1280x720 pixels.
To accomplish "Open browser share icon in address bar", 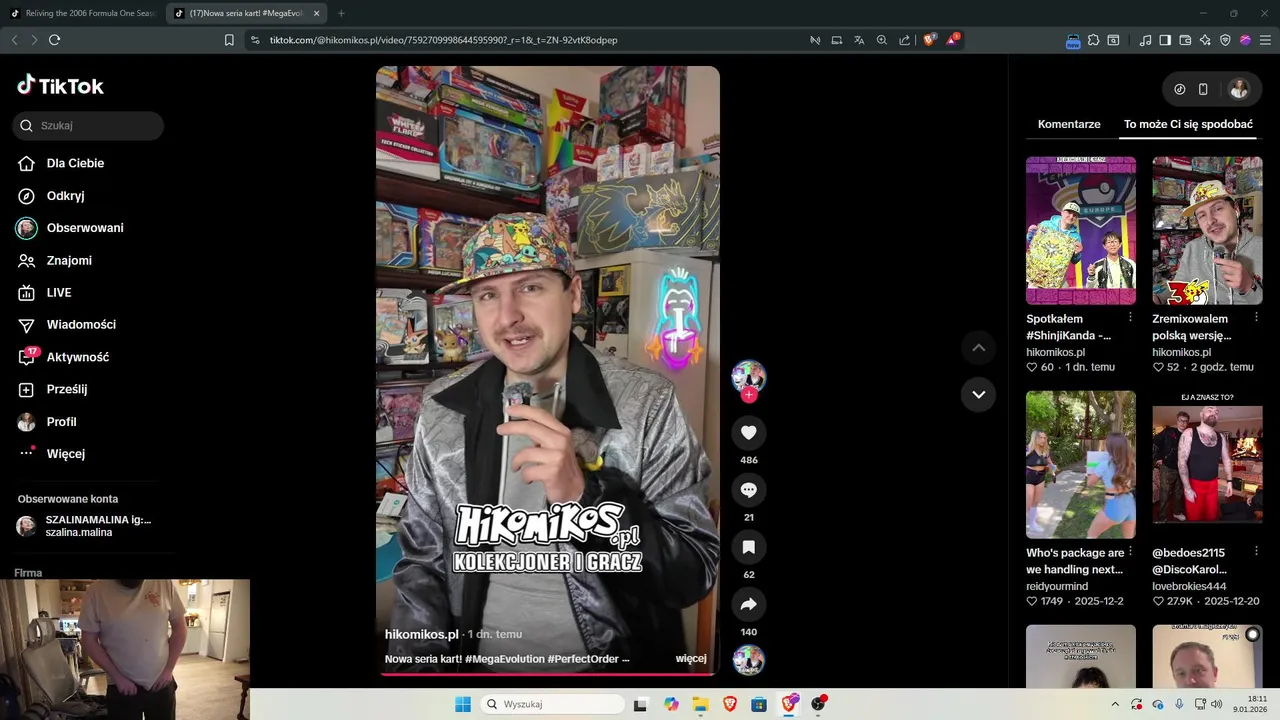I will (905, 40).
